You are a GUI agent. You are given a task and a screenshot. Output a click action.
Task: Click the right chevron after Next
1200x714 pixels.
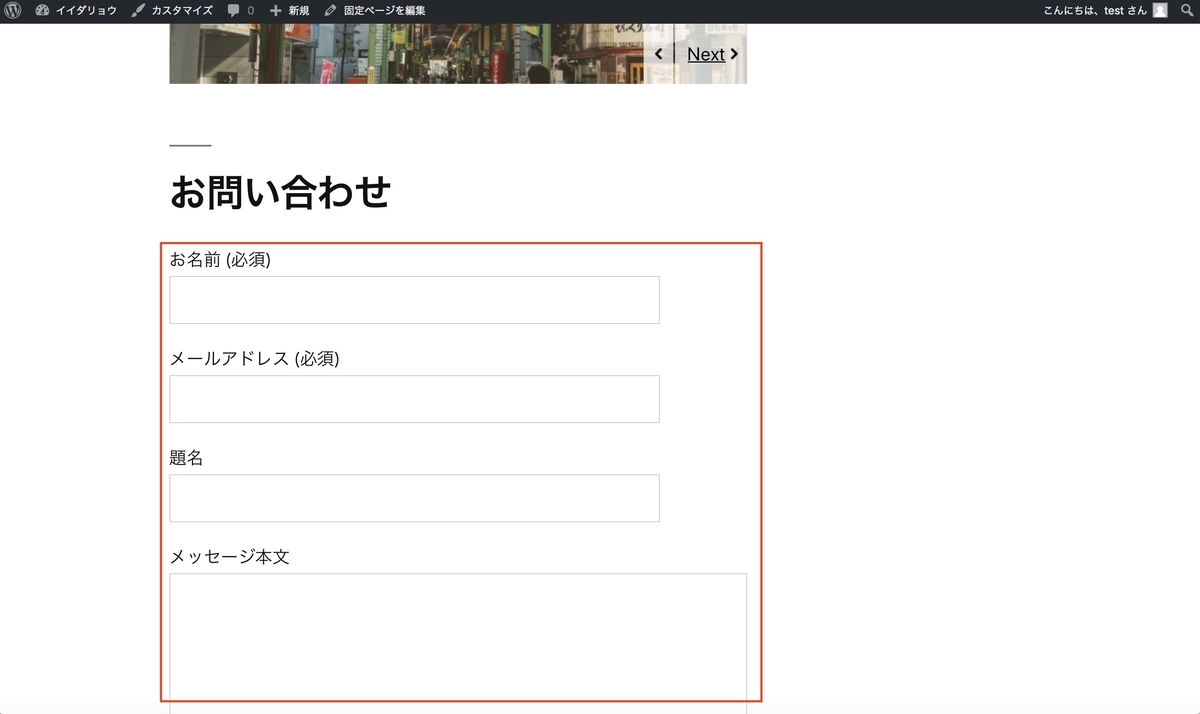click(x=734, y=54)
